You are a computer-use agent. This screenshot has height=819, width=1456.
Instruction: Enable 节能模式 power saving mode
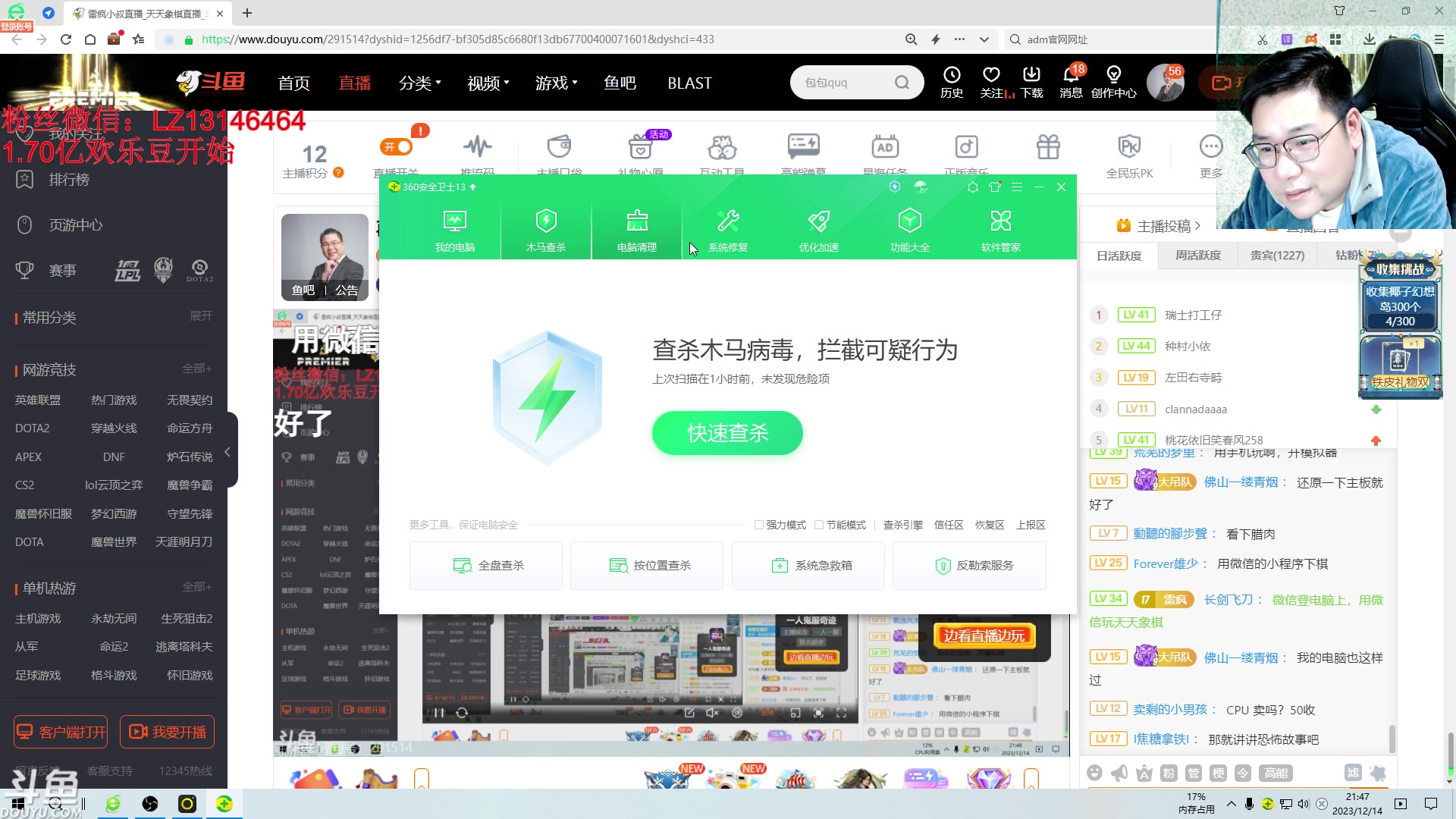(819, 524)
